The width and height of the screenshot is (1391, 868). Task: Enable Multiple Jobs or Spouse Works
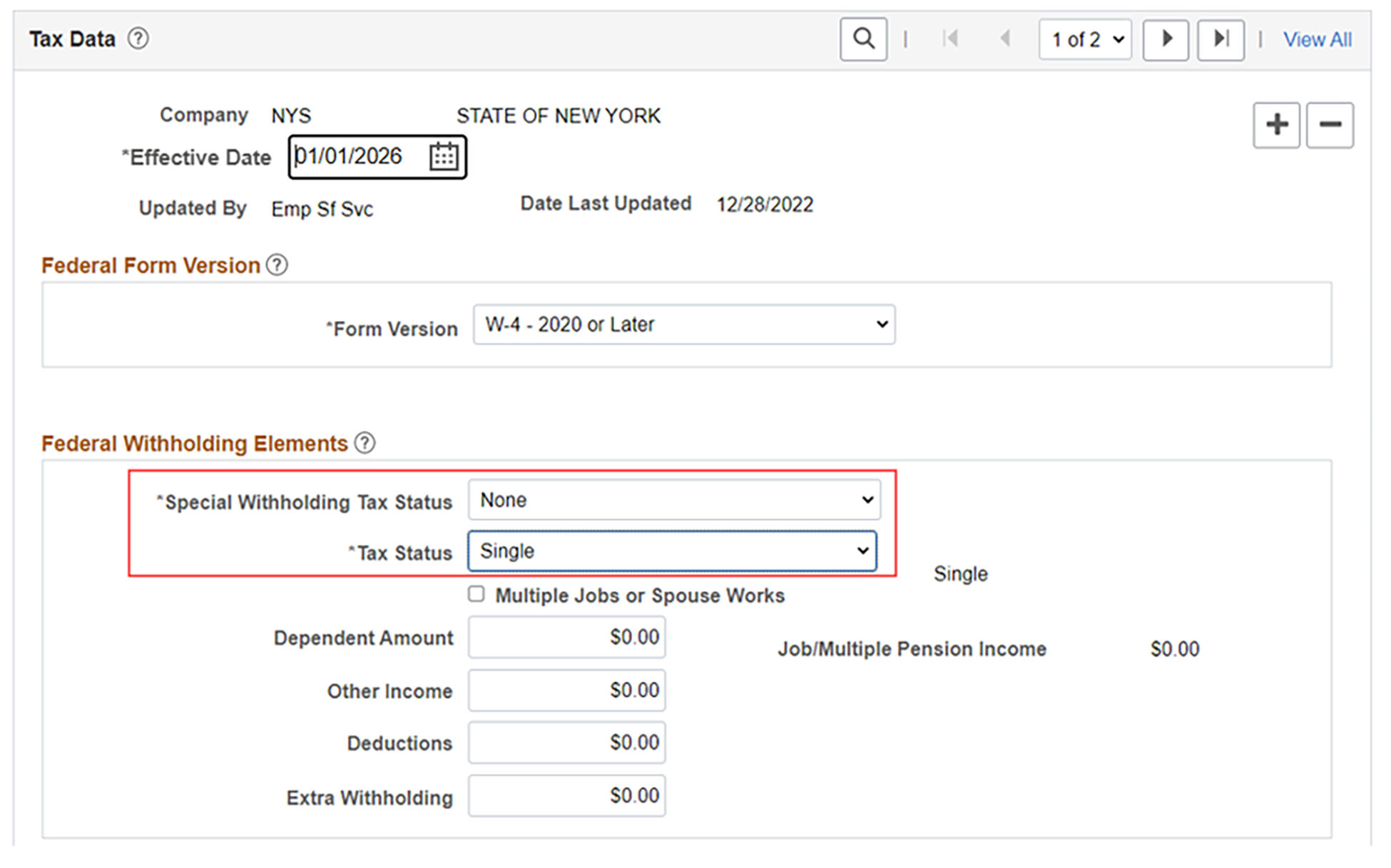click(x=476, y=594)
